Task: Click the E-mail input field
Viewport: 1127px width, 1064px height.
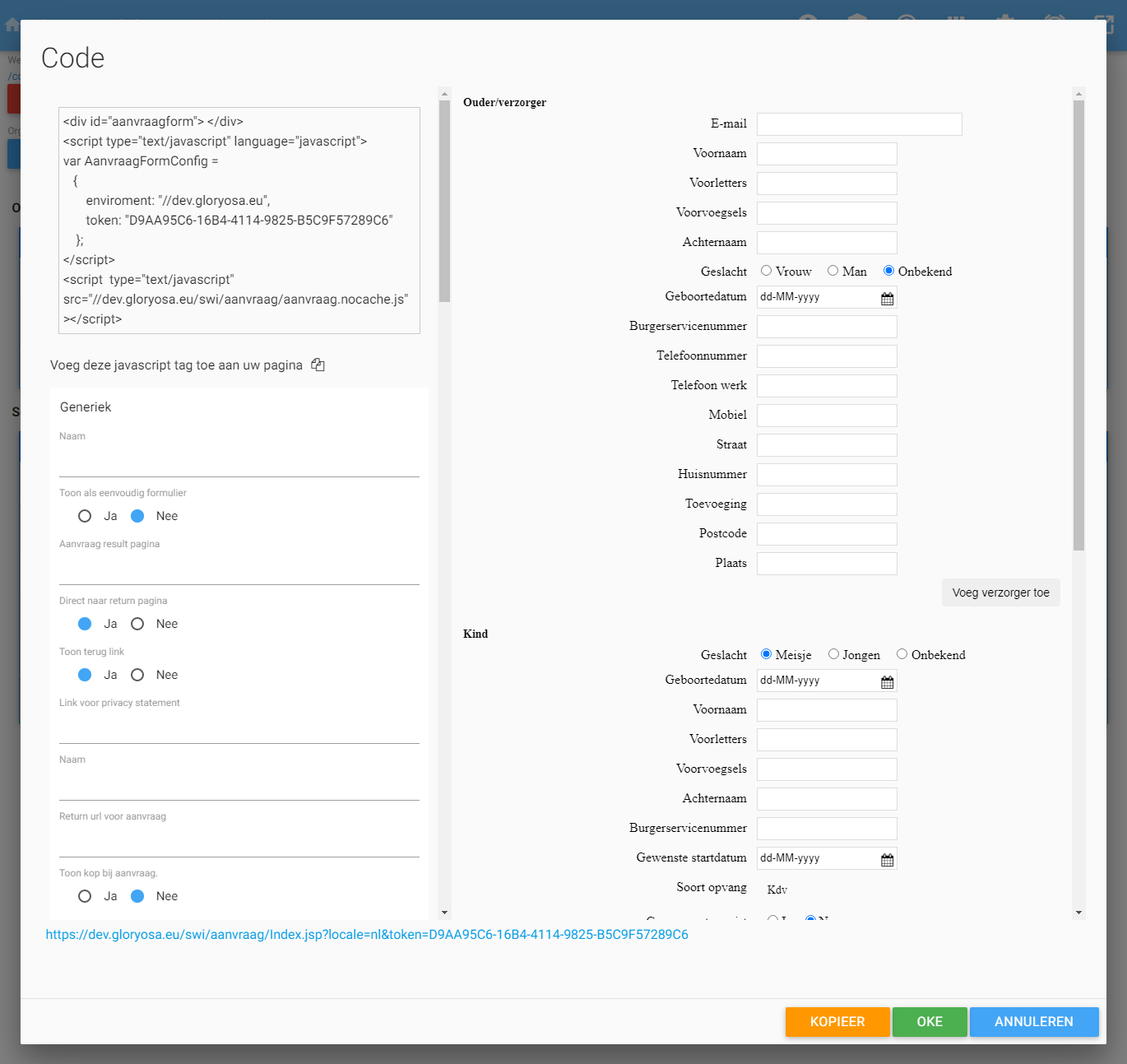Action: pos(859,124)
